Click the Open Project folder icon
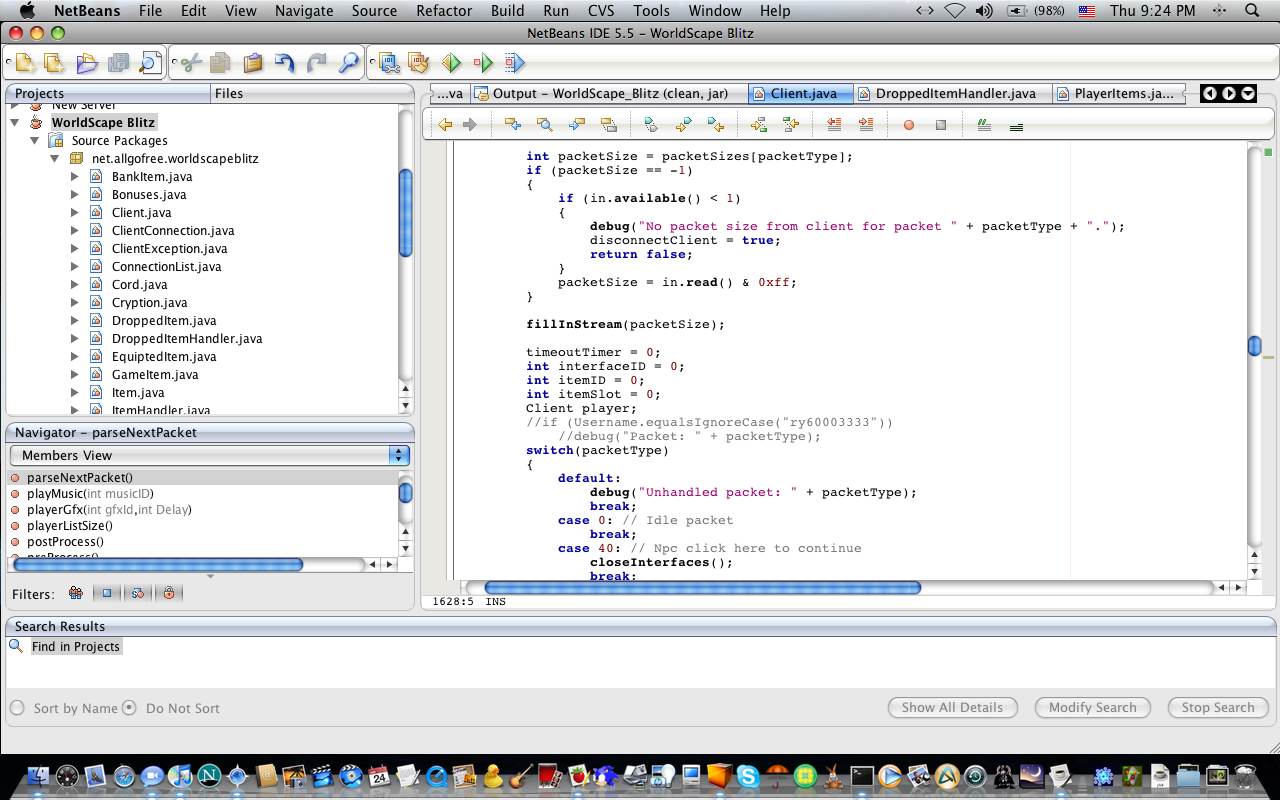This screenshot has height=800, width=1280. pyautogui.click(x=87, y=63)
